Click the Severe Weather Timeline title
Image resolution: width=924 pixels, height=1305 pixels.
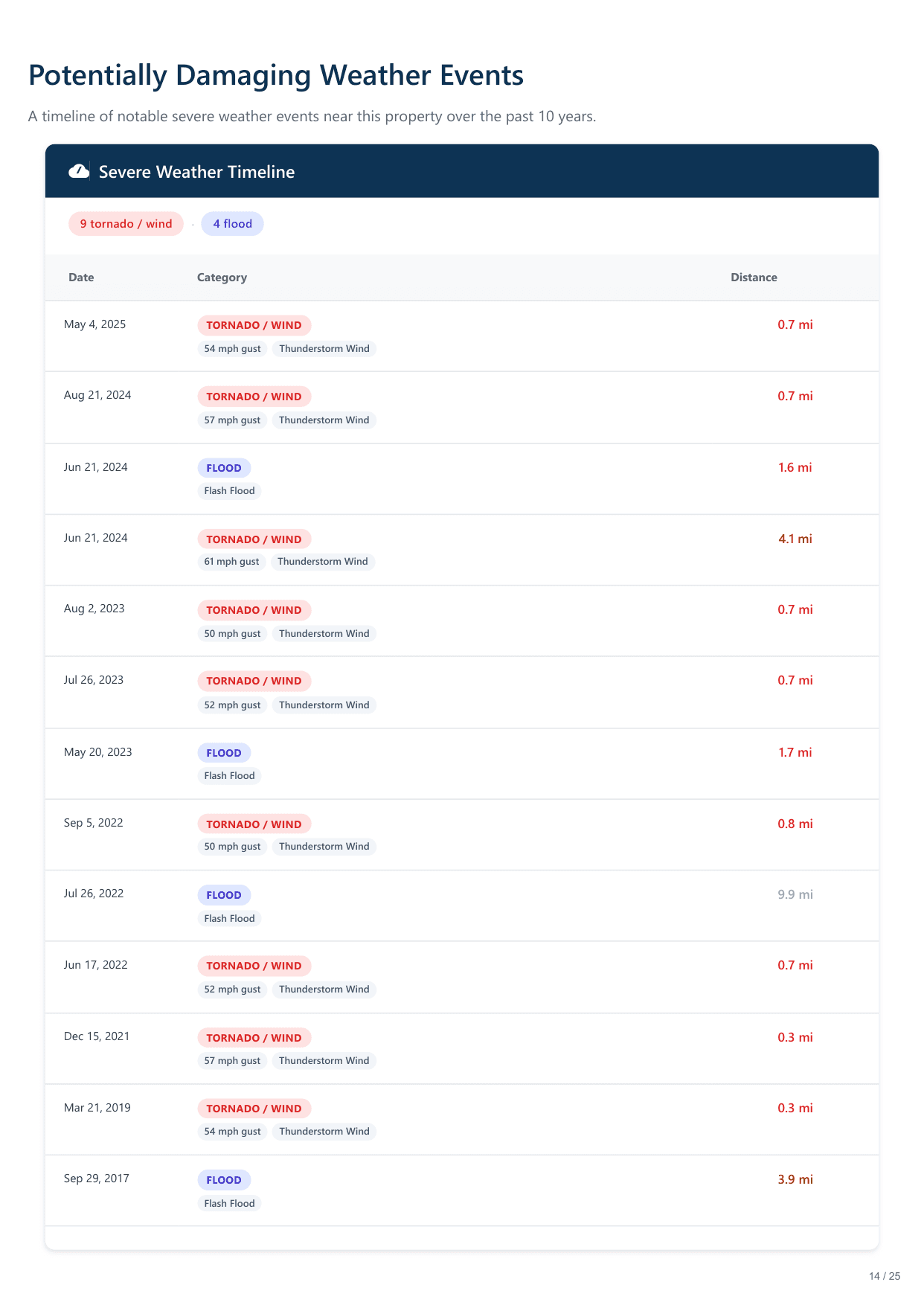pos(196,172)
